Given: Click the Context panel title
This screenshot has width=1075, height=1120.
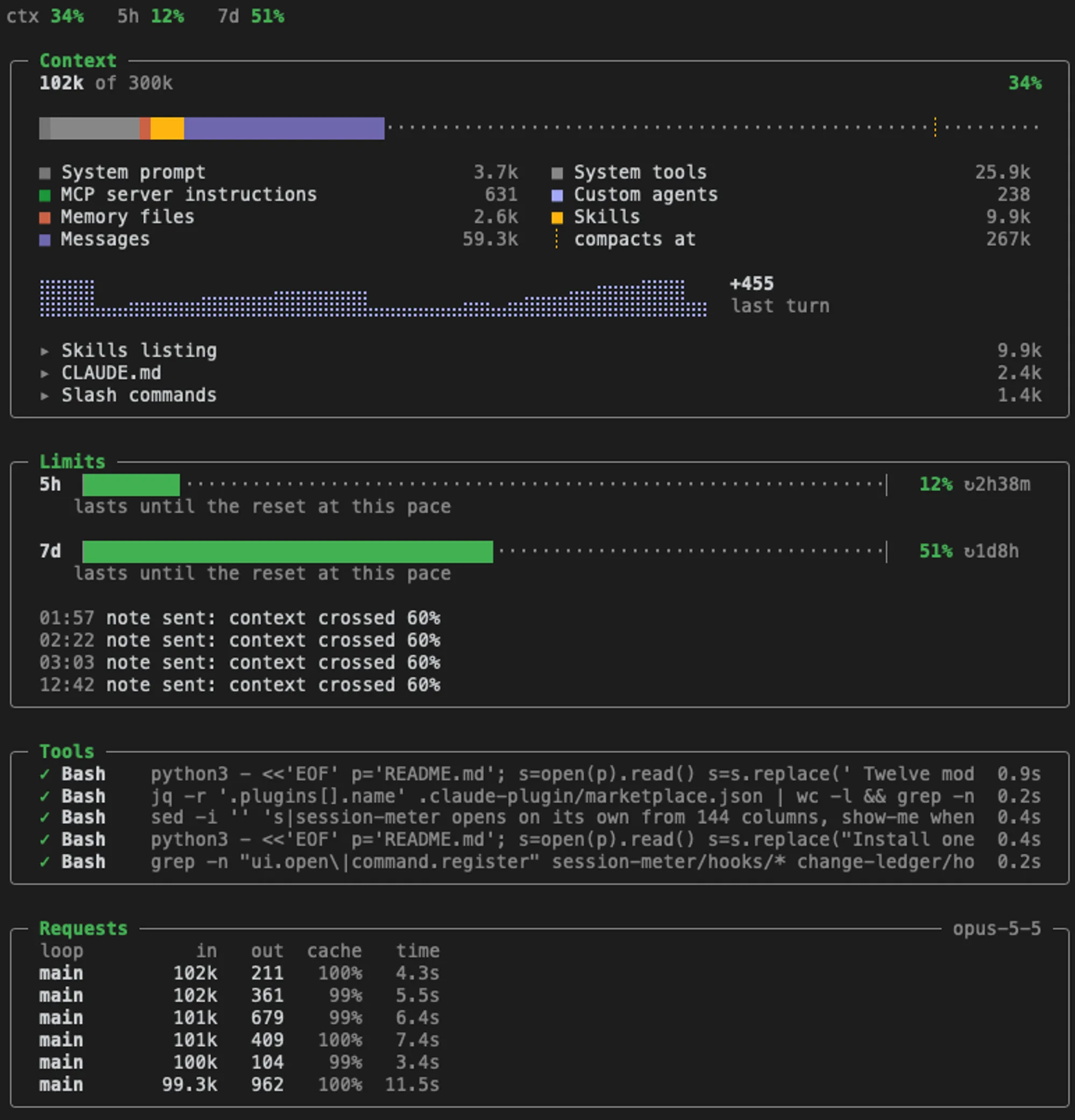Looking at the screenshot, I should tap(78, 61).
